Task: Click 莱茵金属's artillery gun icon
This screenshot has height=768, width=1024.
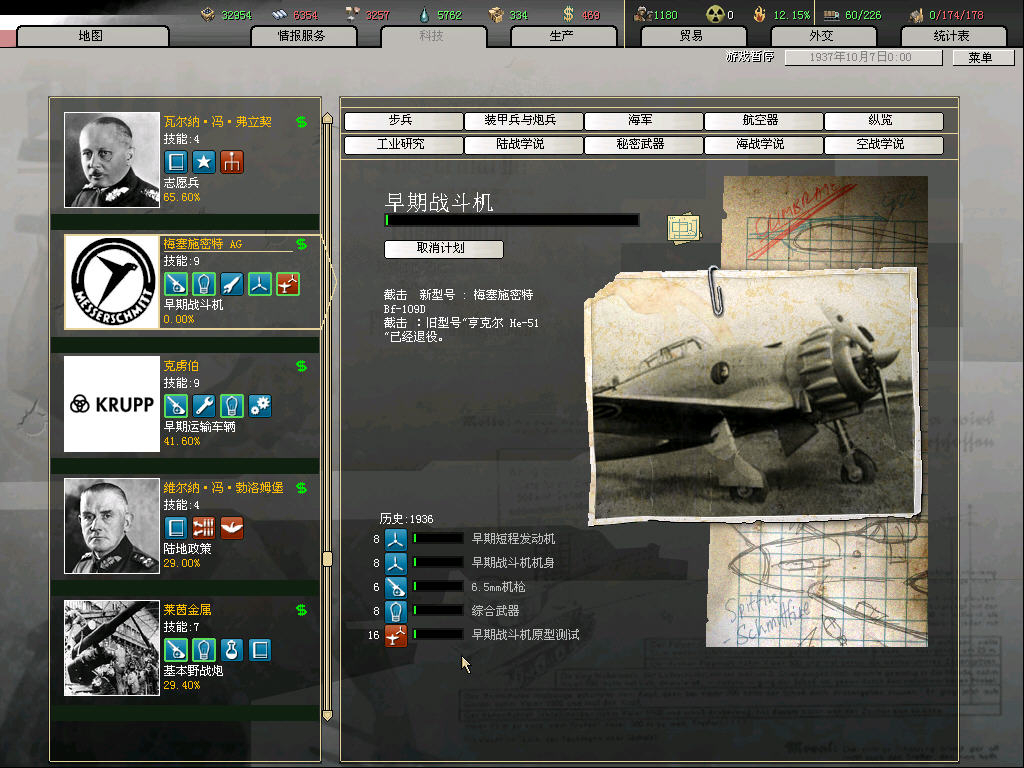Action: tap(176, 650)
